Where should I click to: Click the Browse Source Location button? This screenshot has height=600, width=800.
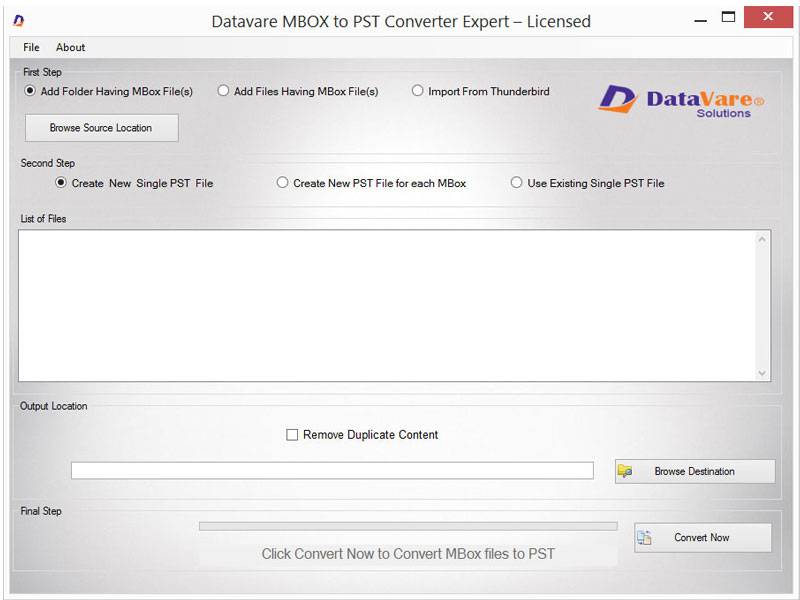(100, 128)
